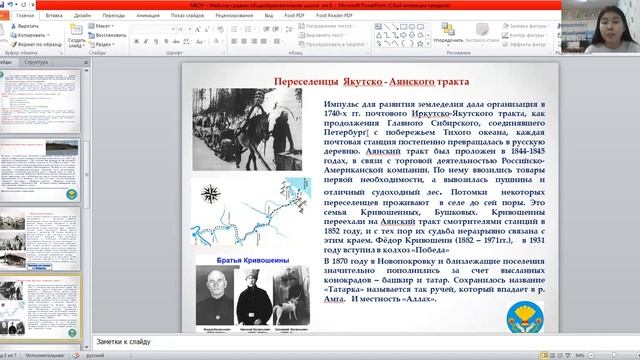Image resolution: width=640 pixels, height=360 pixels.
Task: Select the Right Arrow shape in gallery
Action: point(403,35)
